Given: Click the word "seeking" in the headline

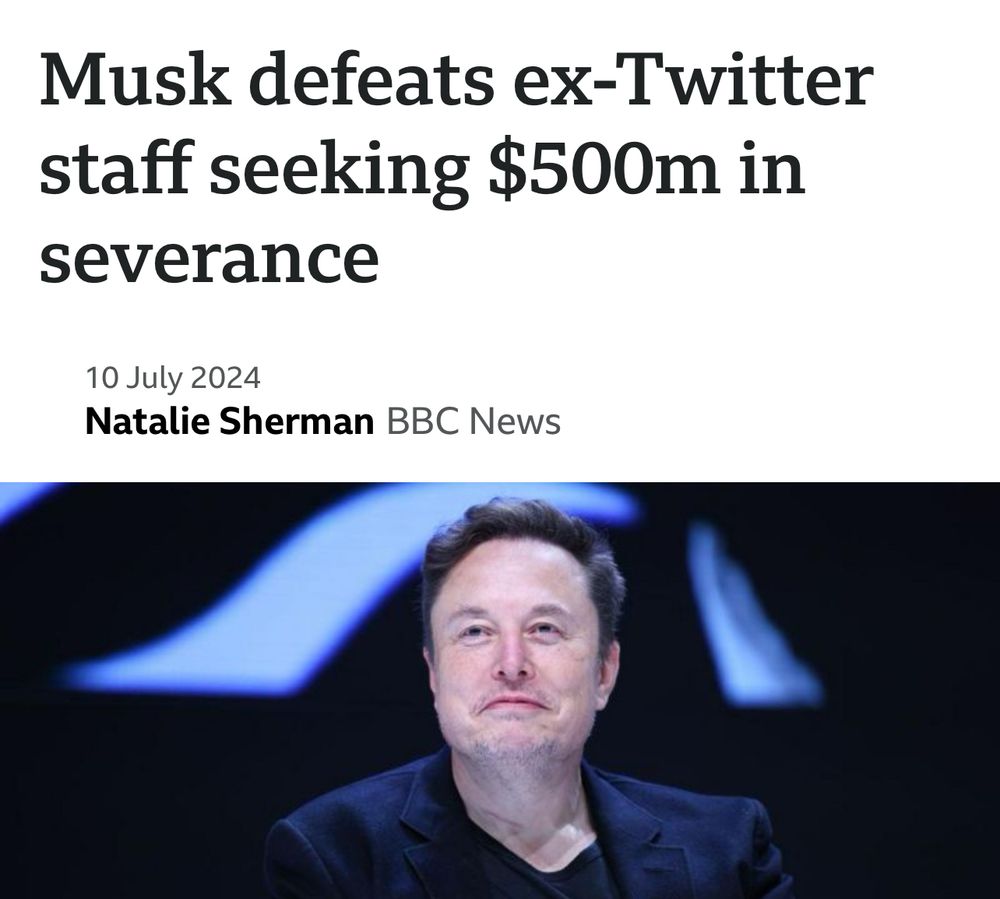Looking at the screenshot, I should [x=340, y=172].
